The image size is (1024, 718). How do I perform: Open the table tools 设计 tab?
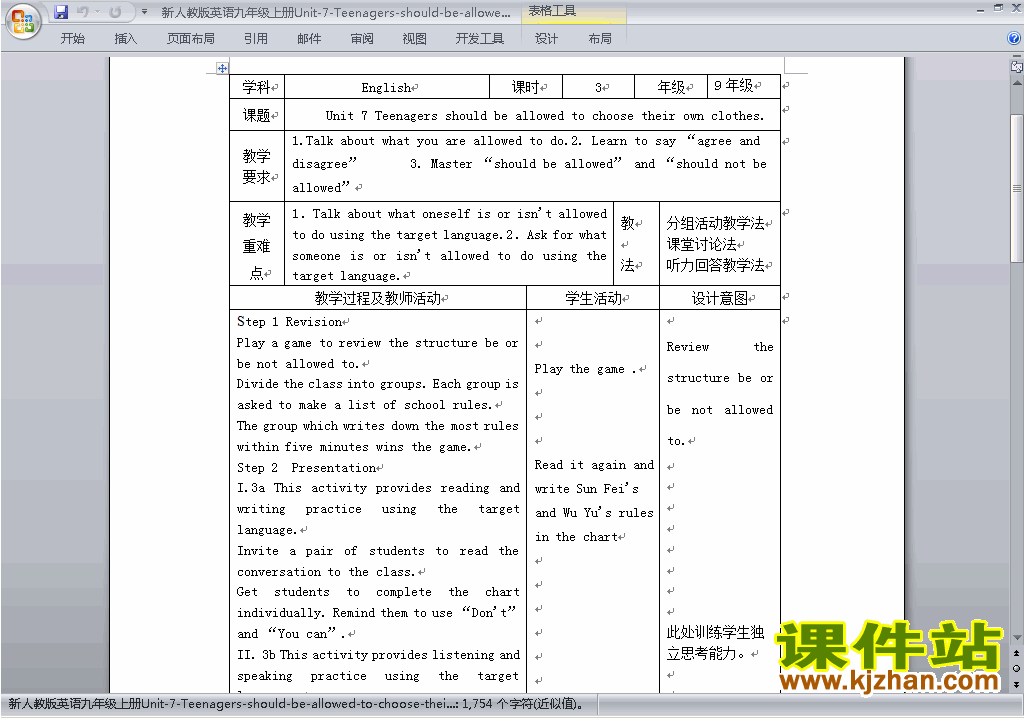point(546,39)
